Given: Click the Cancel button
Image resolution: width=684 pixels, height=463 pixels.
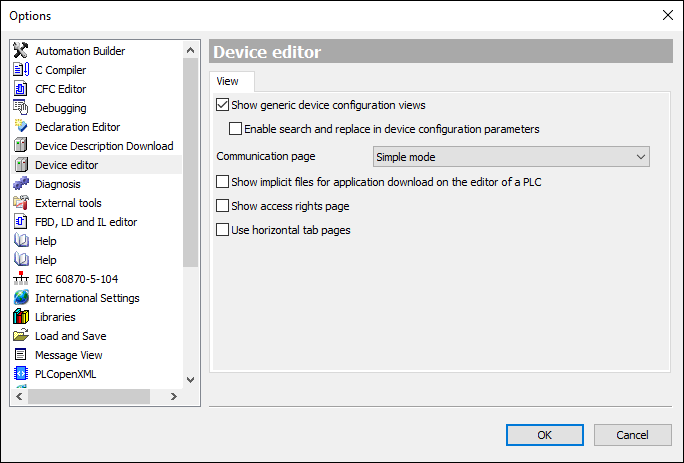Looking at the screenshot, I should point(632,435).
